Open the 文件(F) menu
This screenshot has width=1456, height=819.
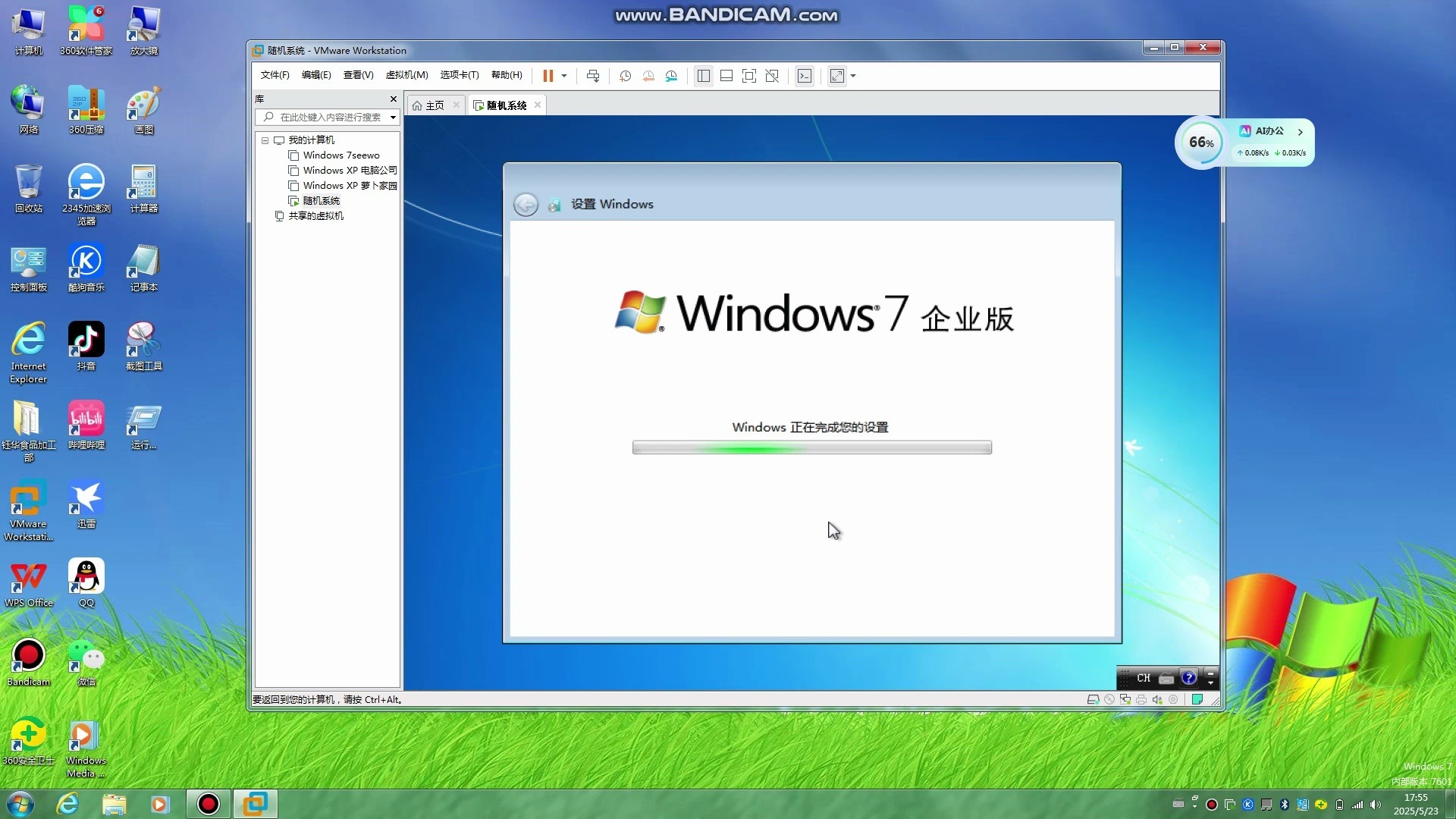coord(275,75)
